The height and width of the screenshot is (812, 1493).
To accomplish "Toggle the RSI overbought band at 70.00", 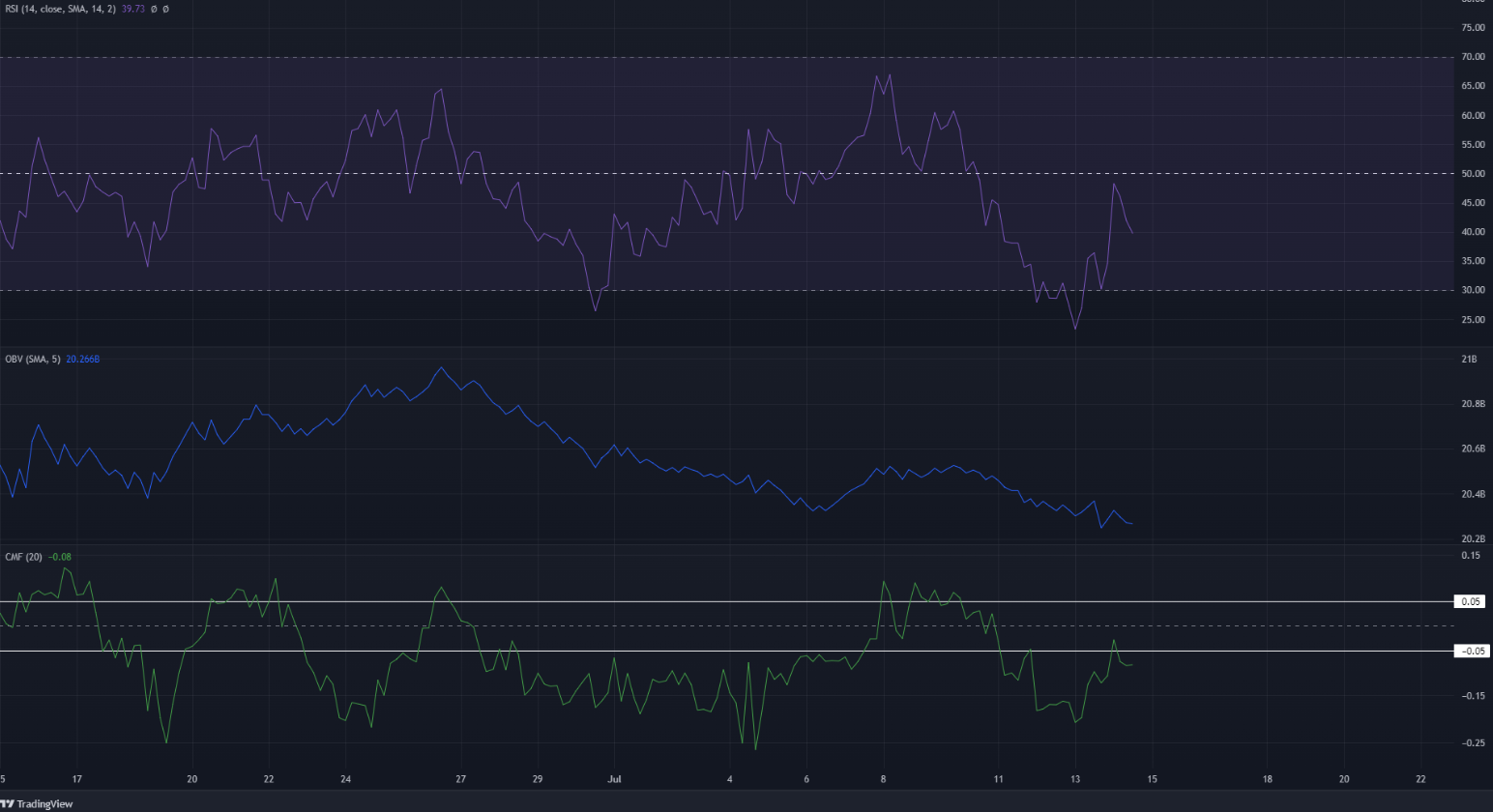I will (x=677, y=57).
